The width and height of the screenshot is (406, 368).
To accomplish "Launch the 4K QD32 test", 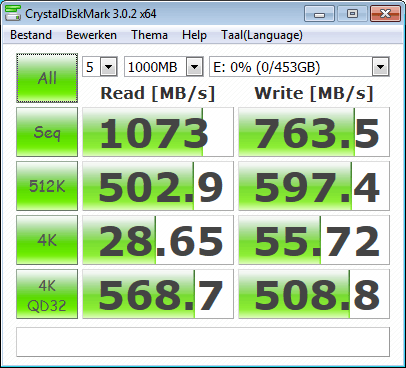I will click(47, 294).
